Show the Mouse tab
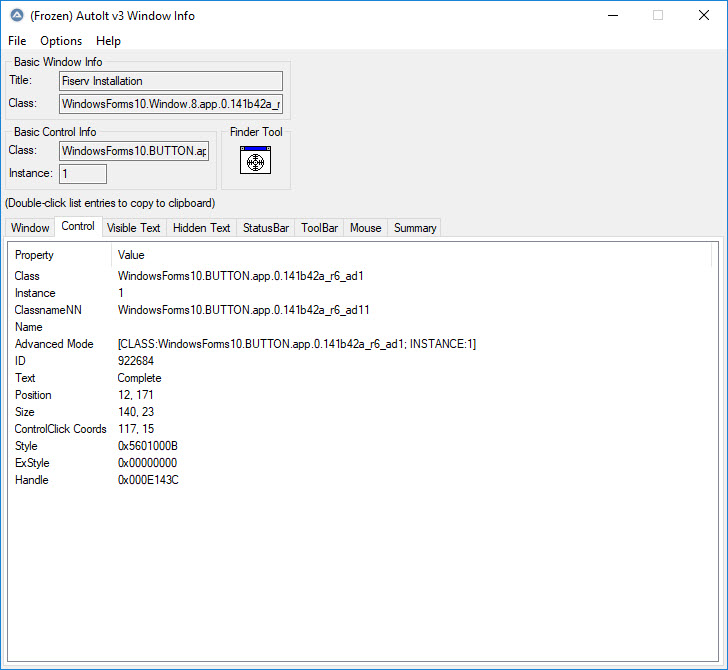Image resolution: width=728 pixels, height=670 pixels. [365, 228]
